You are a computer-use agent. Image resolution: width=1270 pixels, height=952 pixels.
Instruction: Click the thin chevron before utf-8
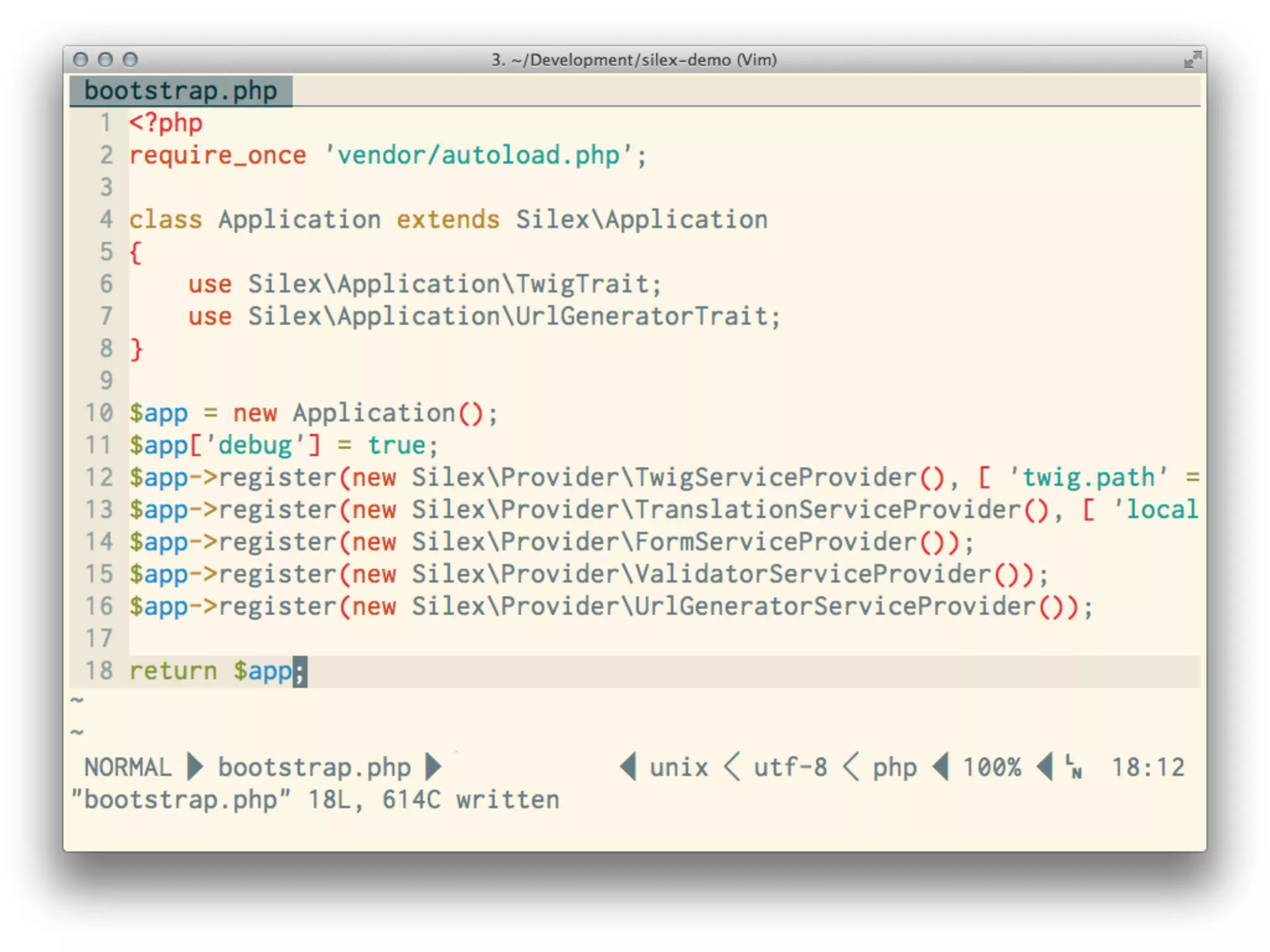coord(732,767)
